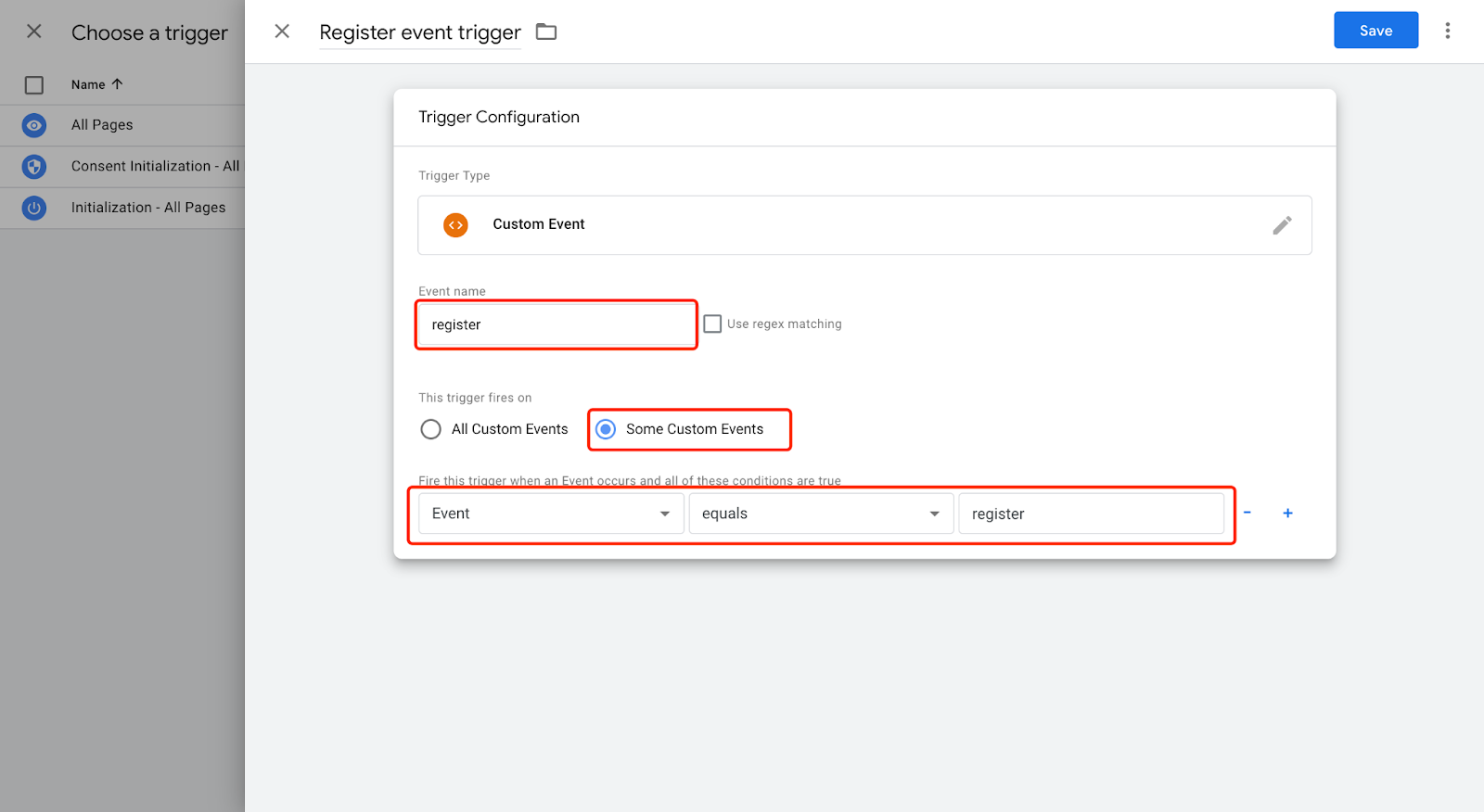Click the All Pages eye icon
The height and width of the screenshot is (812, 1484).
coord(34,125)
